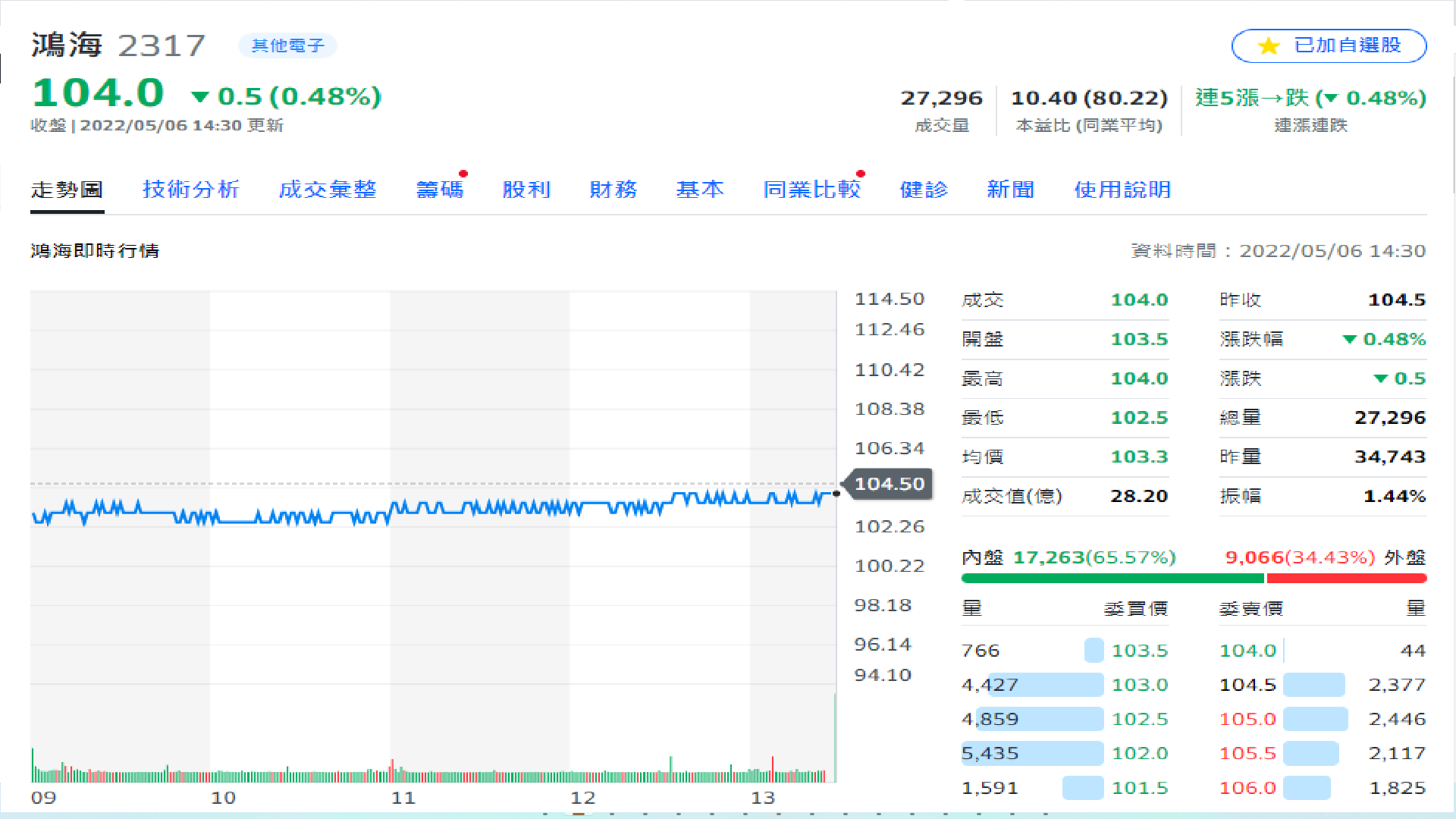This screenshot has width=1456, height=819.
Task: Open the 股利 tab
Action: tap(526, 190)
